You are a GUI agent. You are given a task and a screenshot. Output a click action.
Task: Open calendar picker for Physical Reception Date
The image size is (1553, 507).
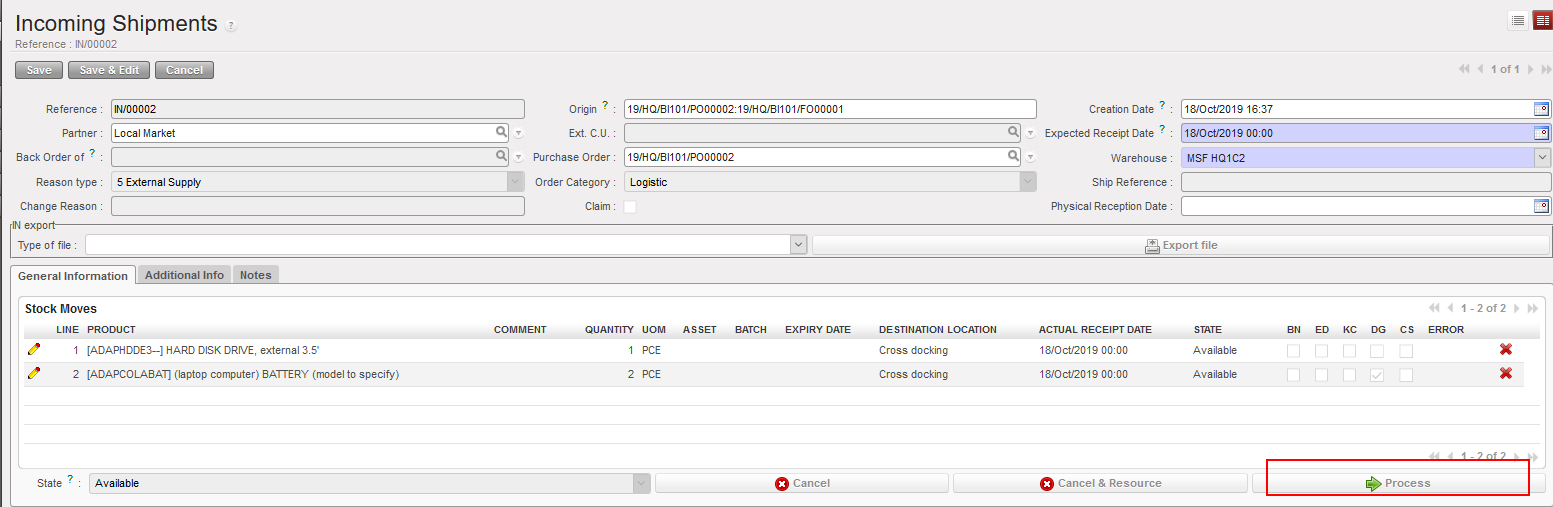point(1541,206)
